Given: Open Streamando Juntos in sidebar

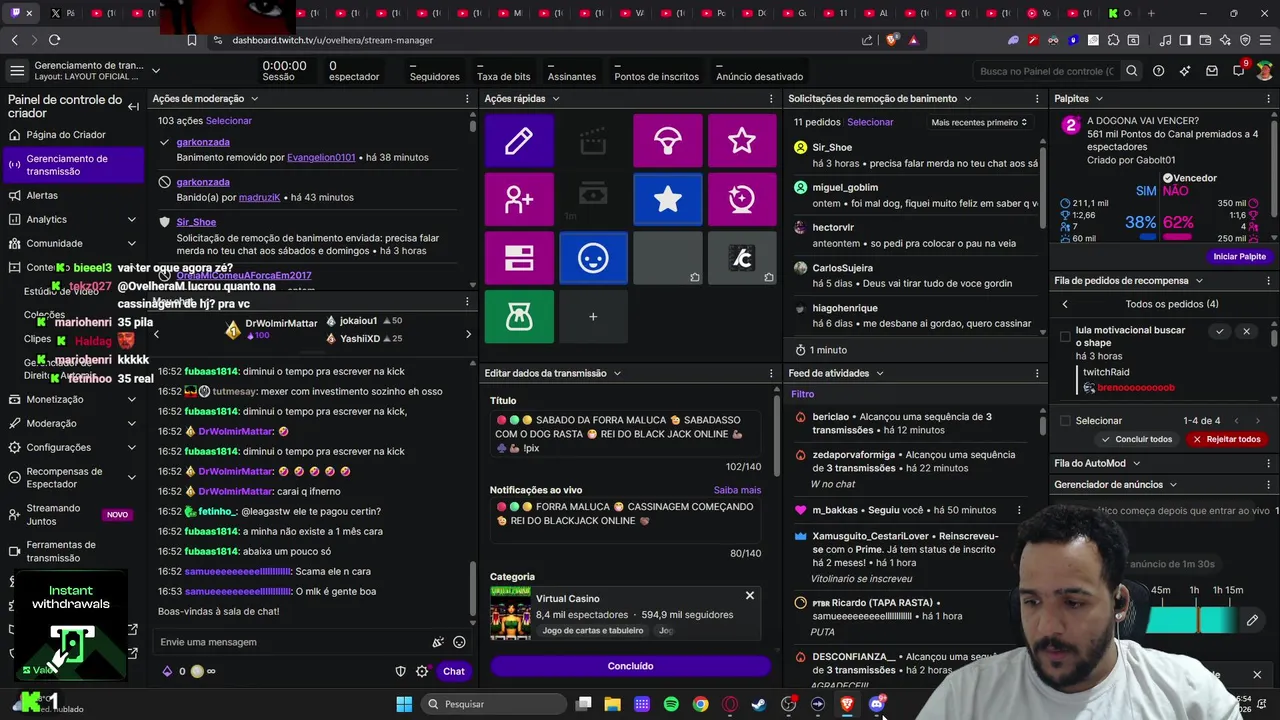Looking at the screenshot, I should (x=72, y=514).
